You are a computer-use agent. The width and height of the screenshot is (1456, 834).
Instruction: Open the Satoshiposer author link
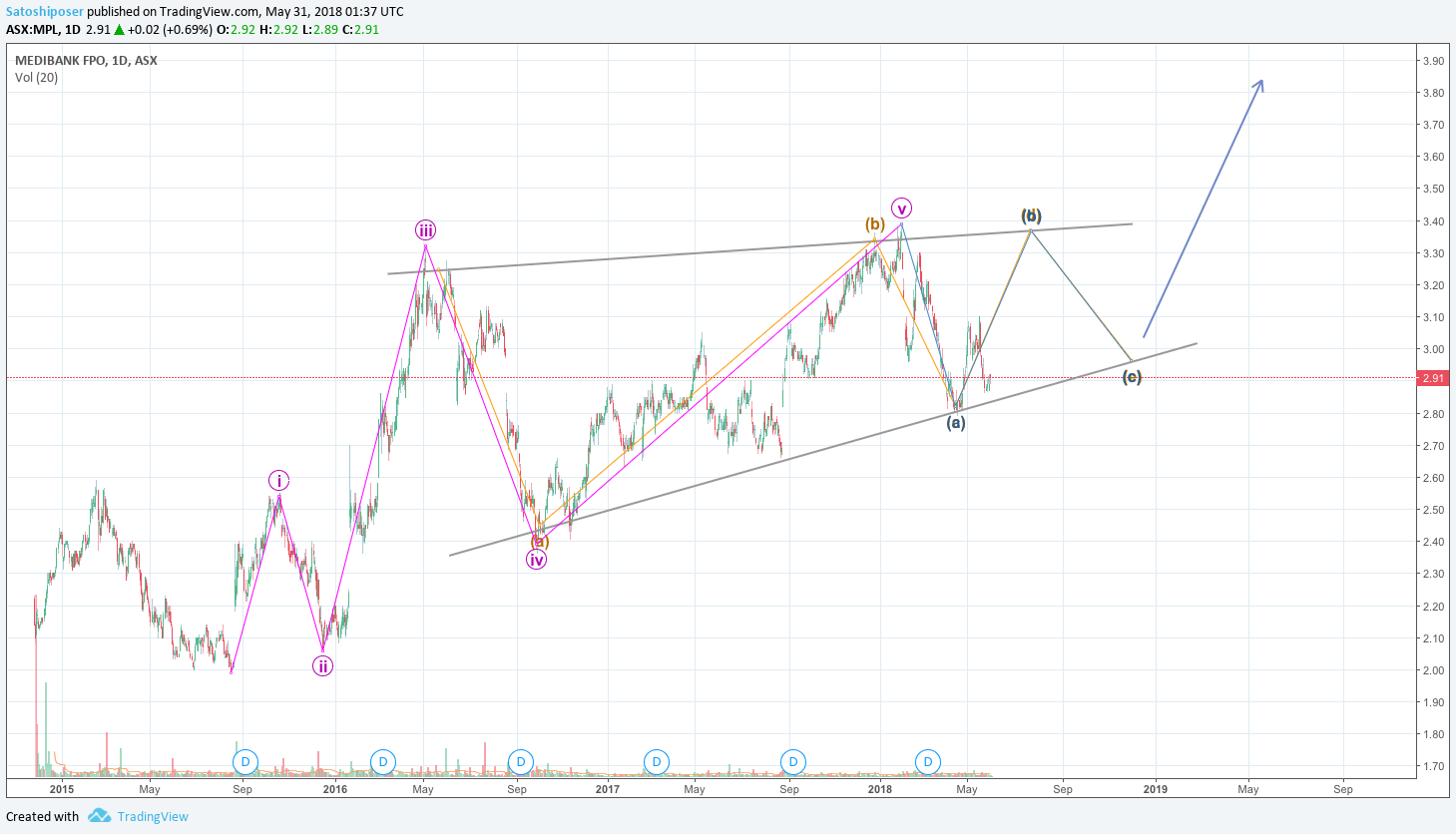45,12
